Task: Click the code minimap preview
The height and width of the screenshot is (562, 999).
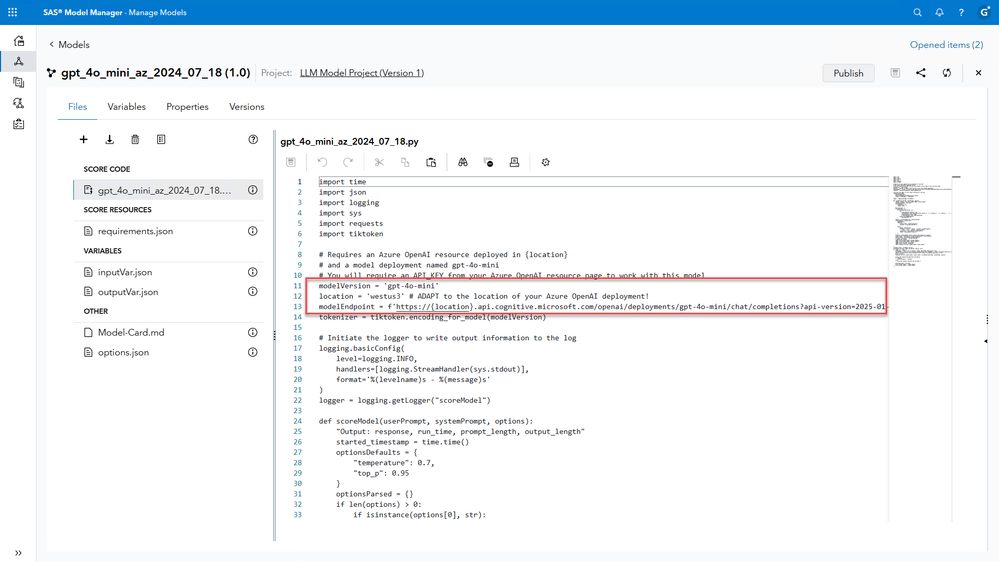Action: pyautogui.click(x=920, y=221)
